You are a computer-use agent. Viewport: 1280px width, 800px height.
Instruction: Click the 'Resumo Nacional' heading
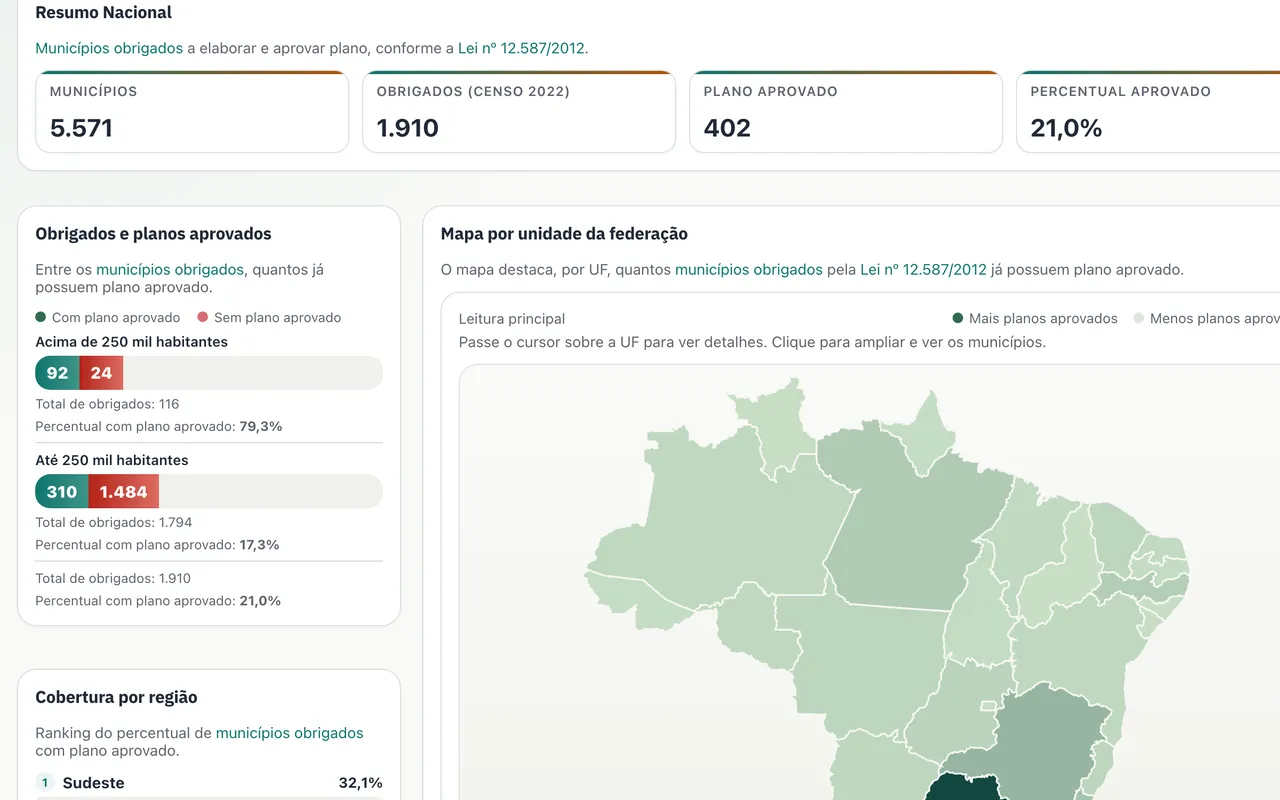pos(104,13)
